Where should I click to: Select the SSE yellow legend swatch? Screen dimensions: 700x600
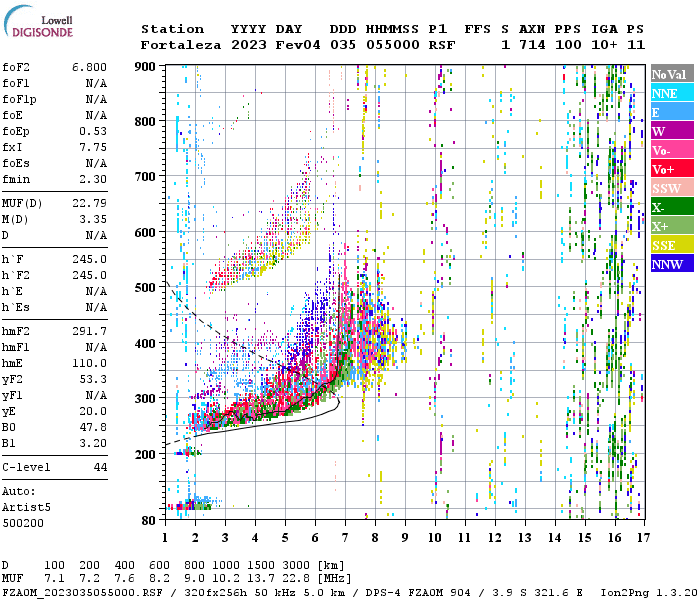point(672,245)
